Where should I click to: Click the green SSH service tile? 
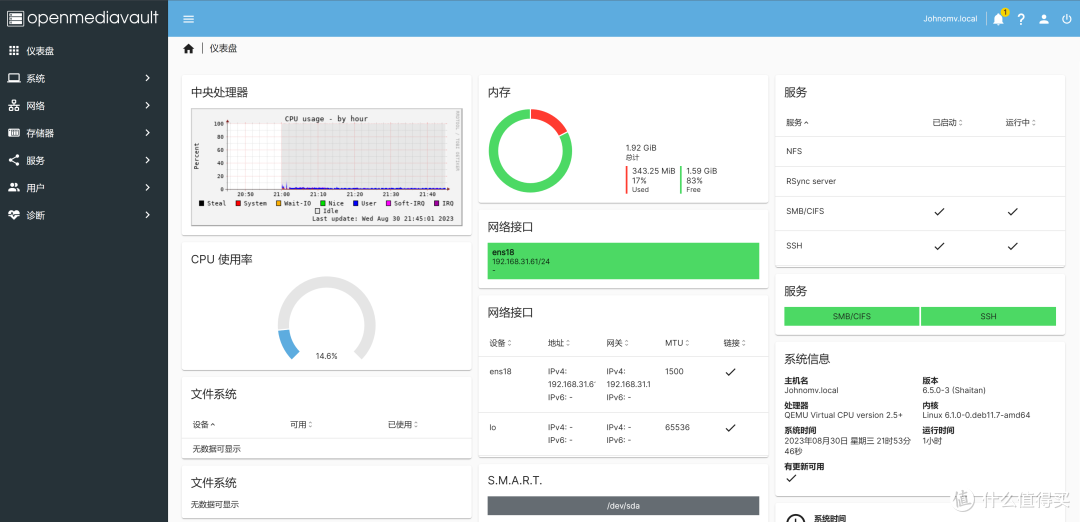pyautogui.click(x=988, y=317)
